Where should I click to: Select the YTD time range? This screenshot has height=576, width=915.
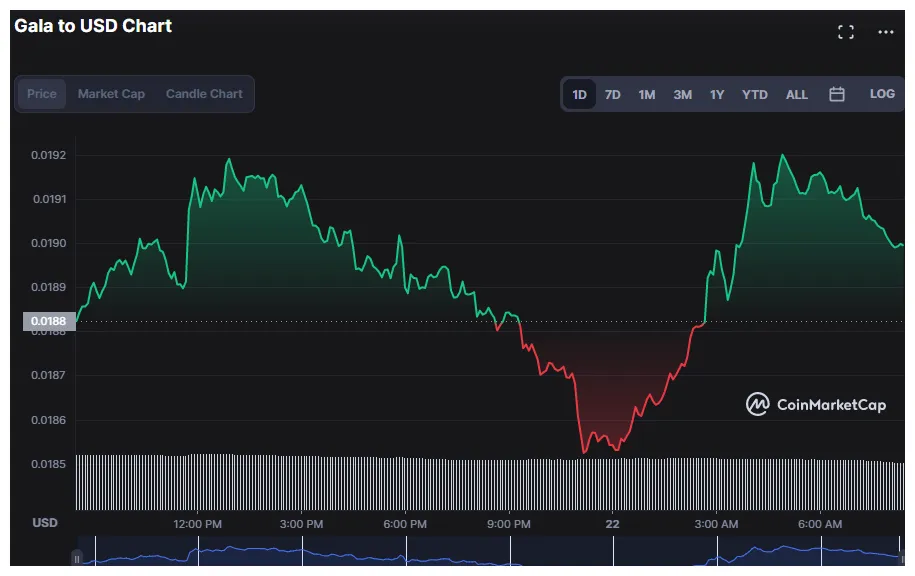click(755, 95)
